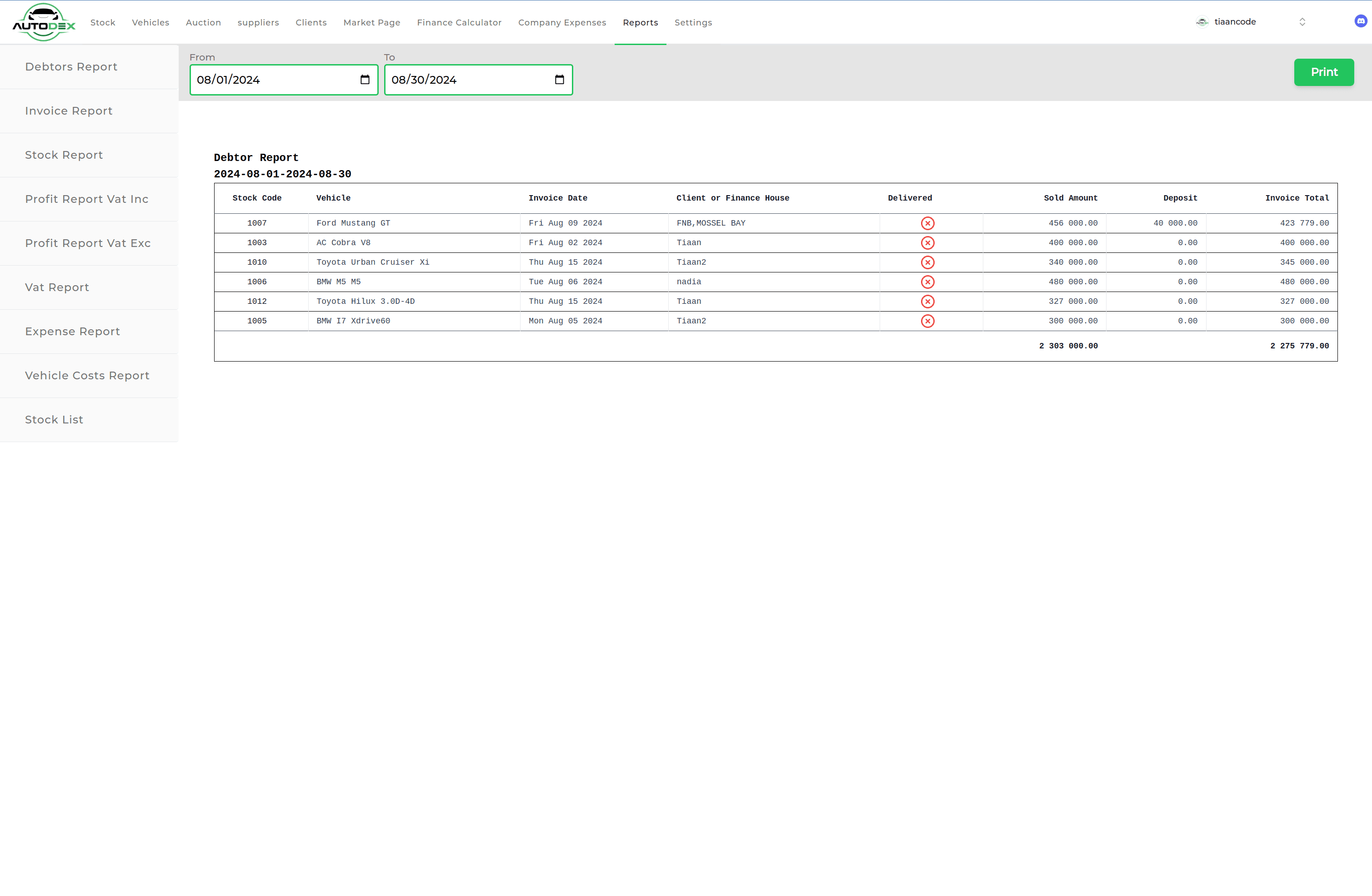Click stock code 1012
Screen dimensions: 1372x896
point(257,302)
